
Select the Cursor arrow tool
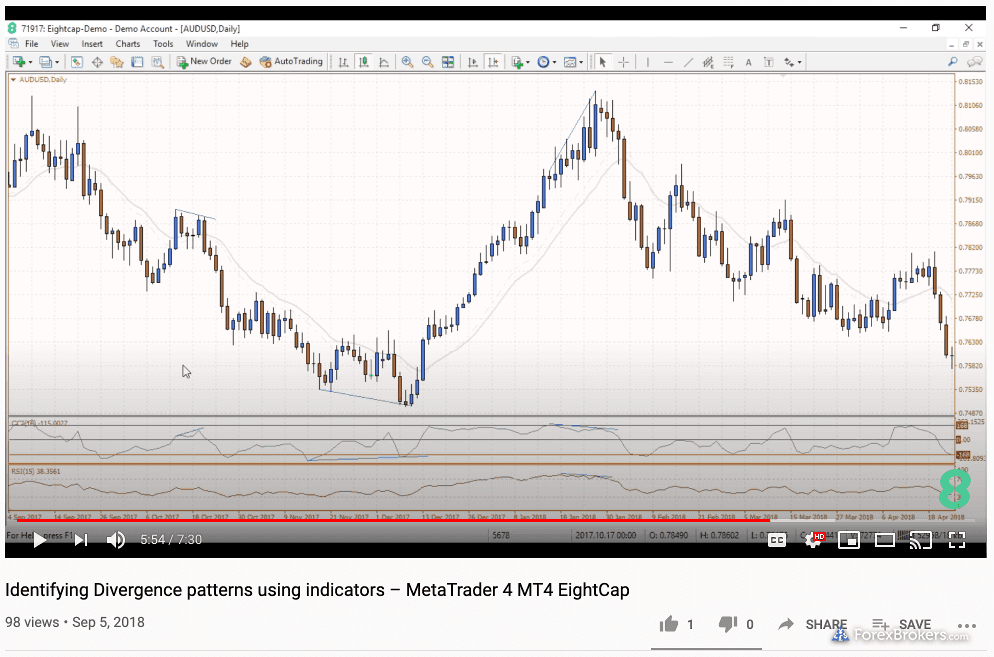point(603,62)
